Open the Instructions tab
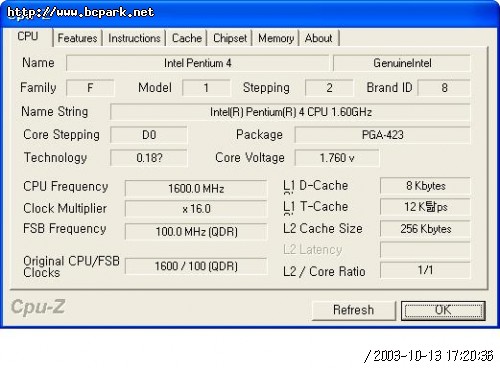Image resolution: width=500 pixels, height=368 pixels. (134, 38)
